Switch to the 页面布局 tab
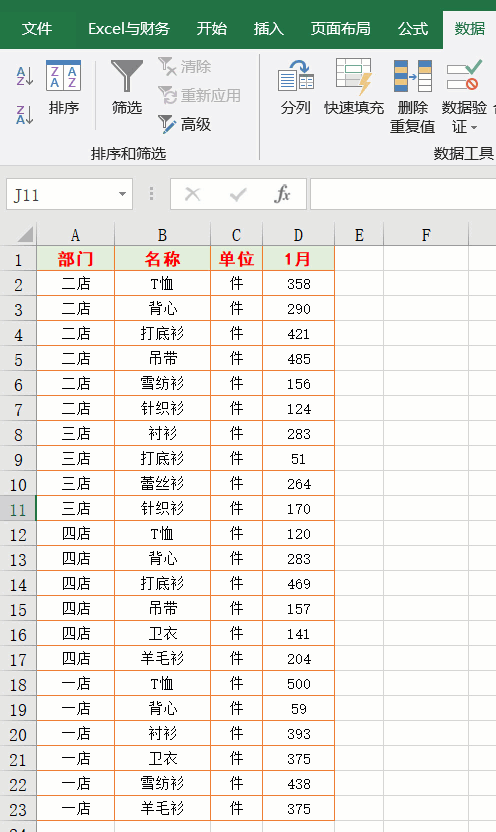This screenshot has height=832, width=496. click(x=341, y=29)
